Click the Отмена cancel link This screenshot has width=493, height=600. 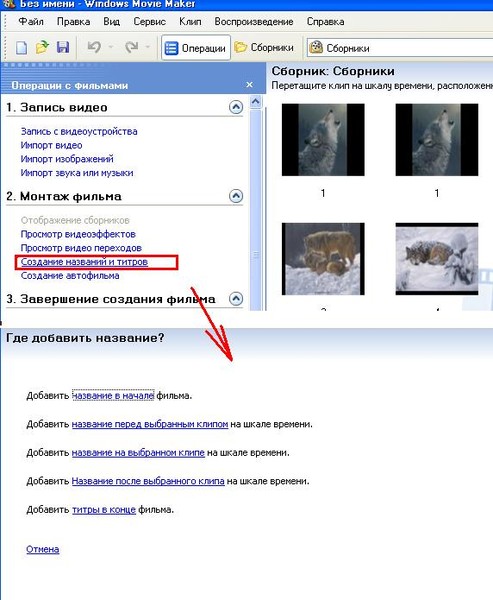click(x=42, y=549)
